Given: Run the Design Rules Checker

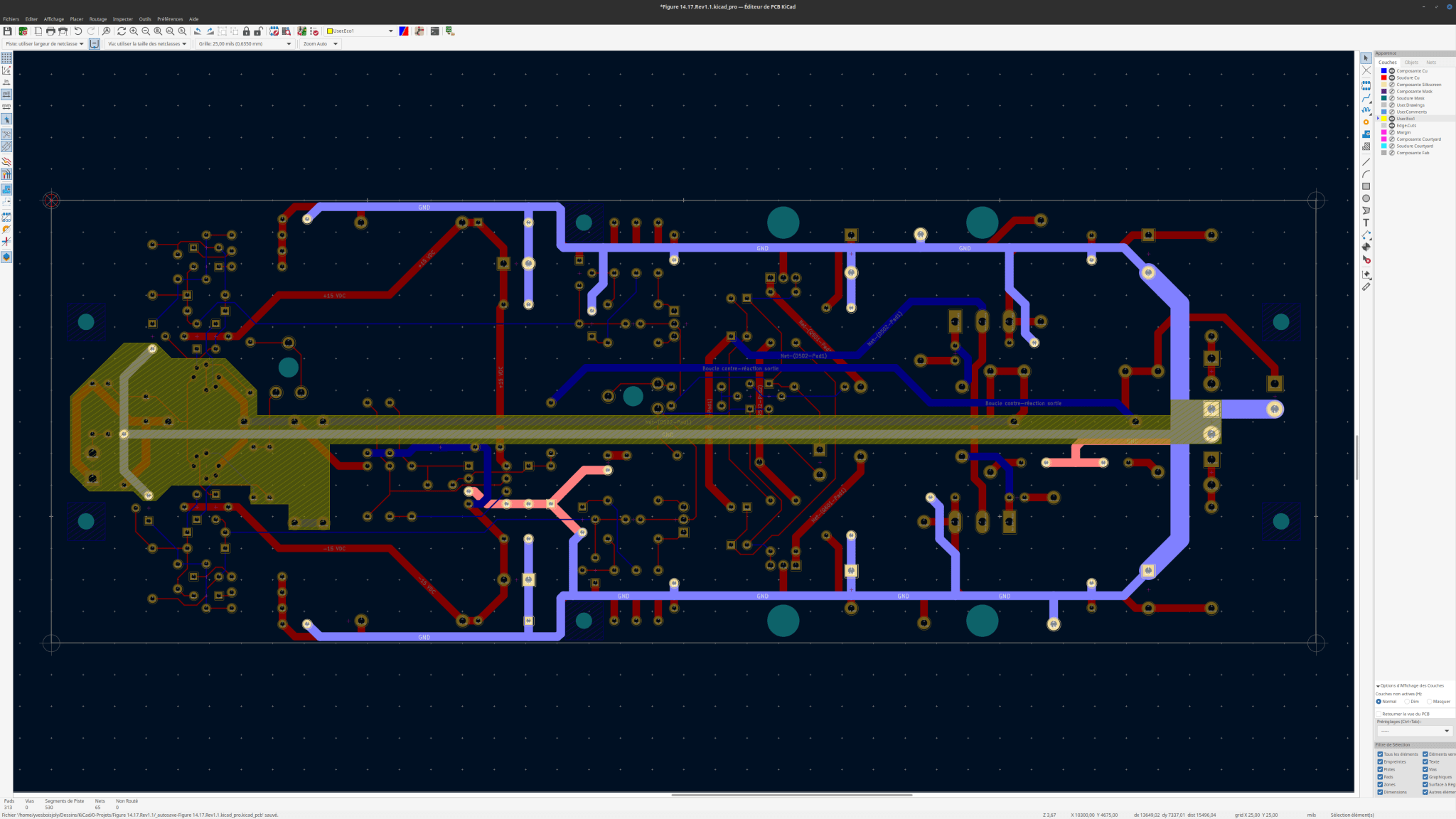Looking at the screenshot, I should point(314,31).
